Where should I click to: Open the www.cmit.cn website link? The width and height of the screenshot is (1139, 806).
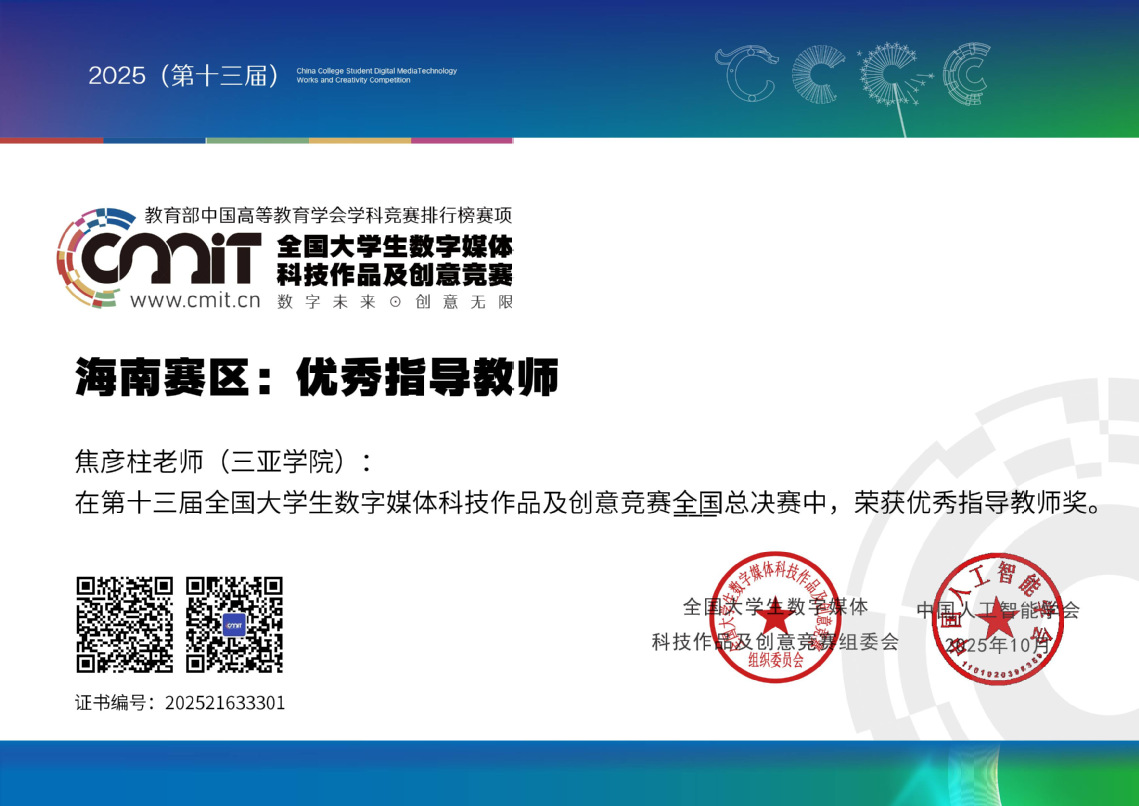(x=195, y=299)
